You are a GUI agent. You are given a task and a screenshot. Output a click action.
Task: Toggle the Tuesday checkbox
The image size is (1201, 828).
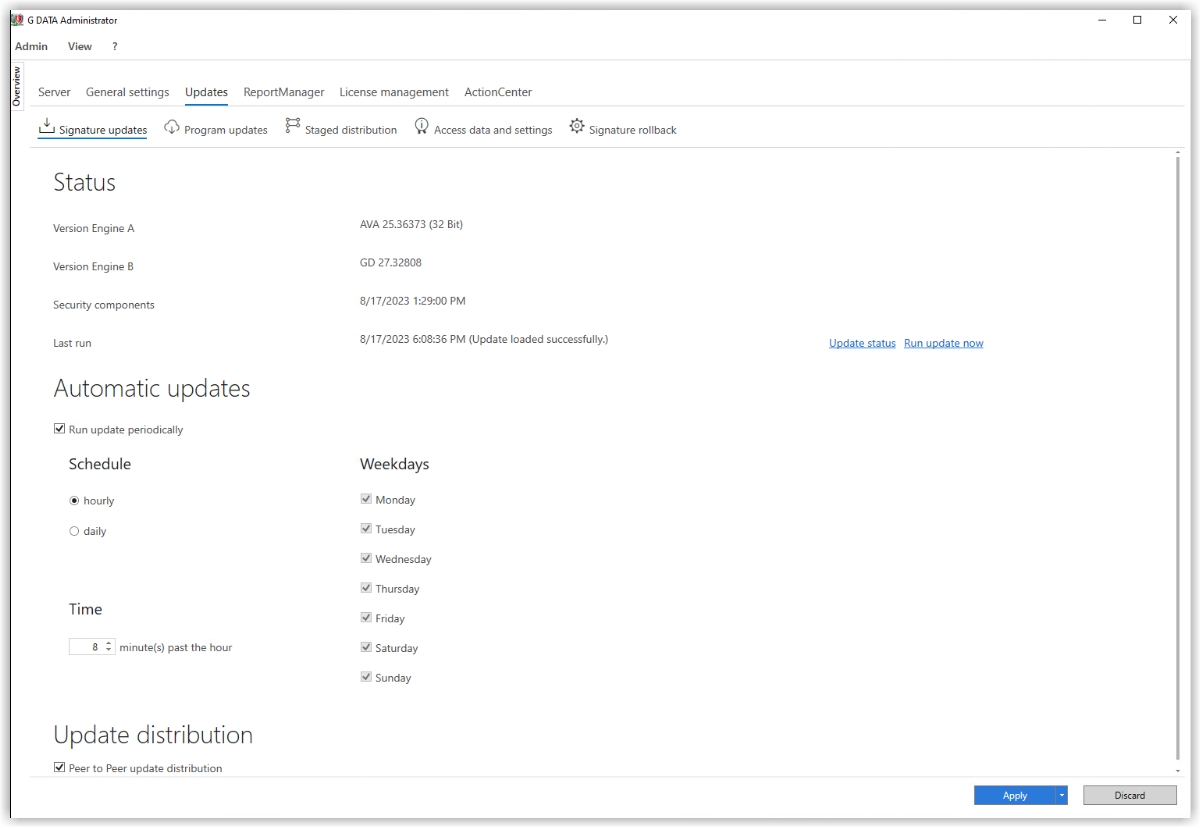[366, 529]
